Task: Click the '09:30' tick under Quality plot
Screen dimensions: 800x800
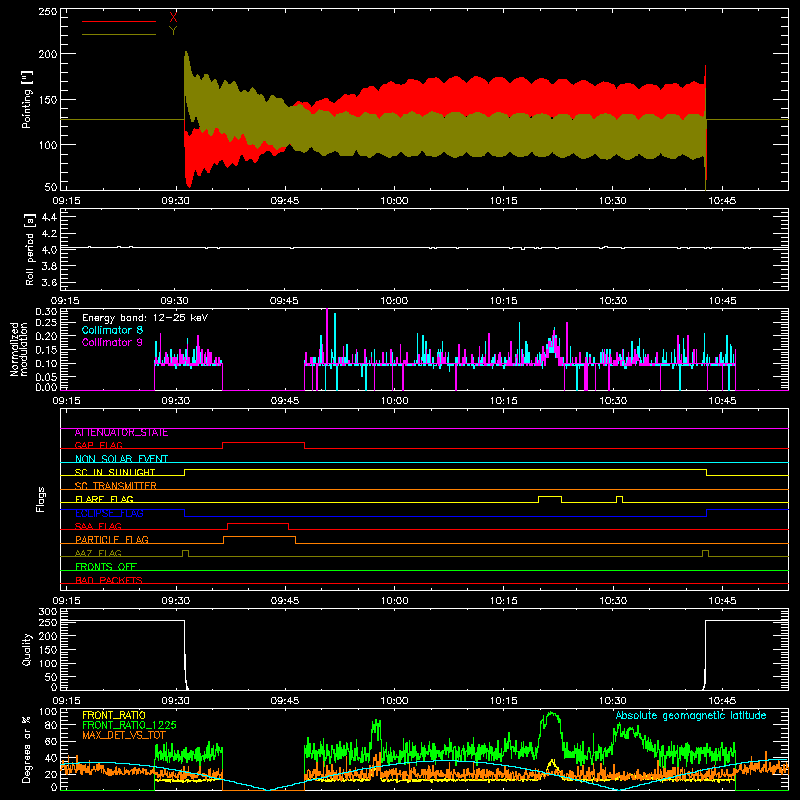Action: (x=176, y=701)
